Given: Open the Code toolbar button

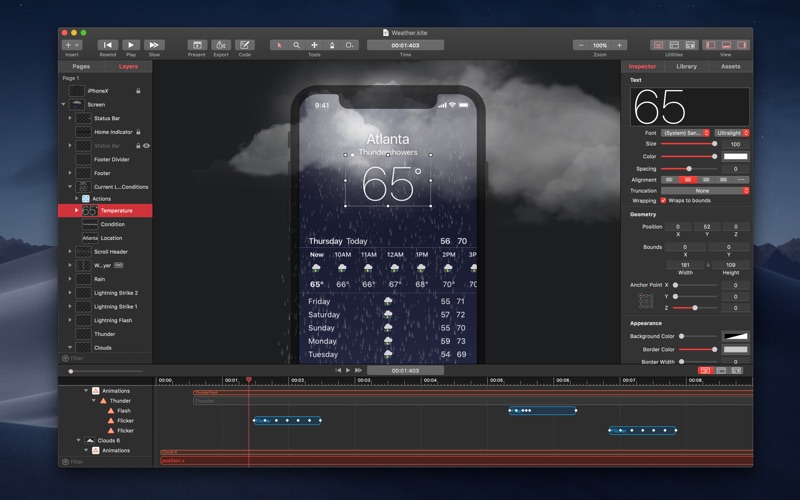Looking at the screenshot, I should 245,45.
